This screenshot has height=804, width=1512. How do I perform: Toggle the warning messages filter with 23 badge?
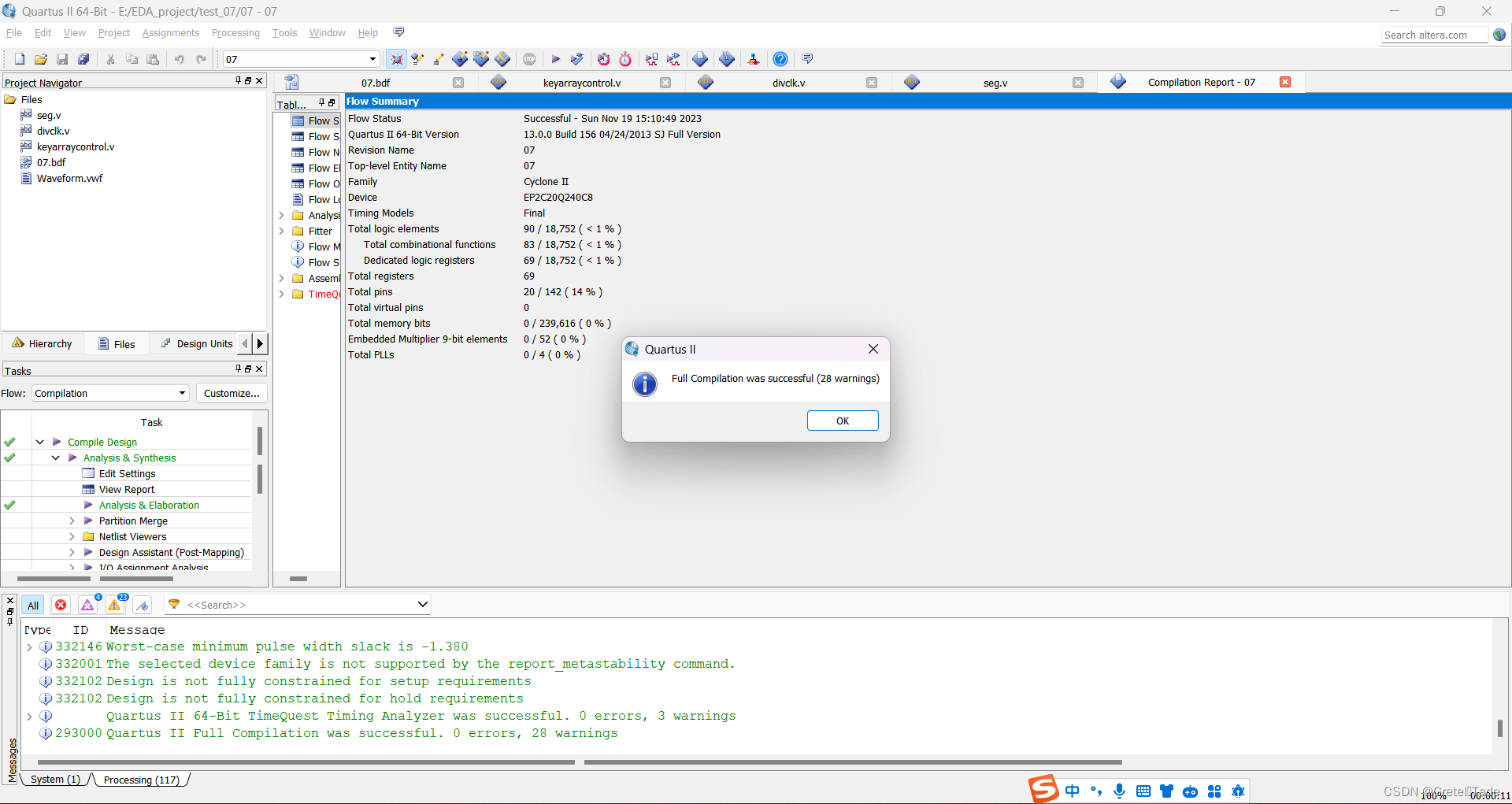point(115,605)
